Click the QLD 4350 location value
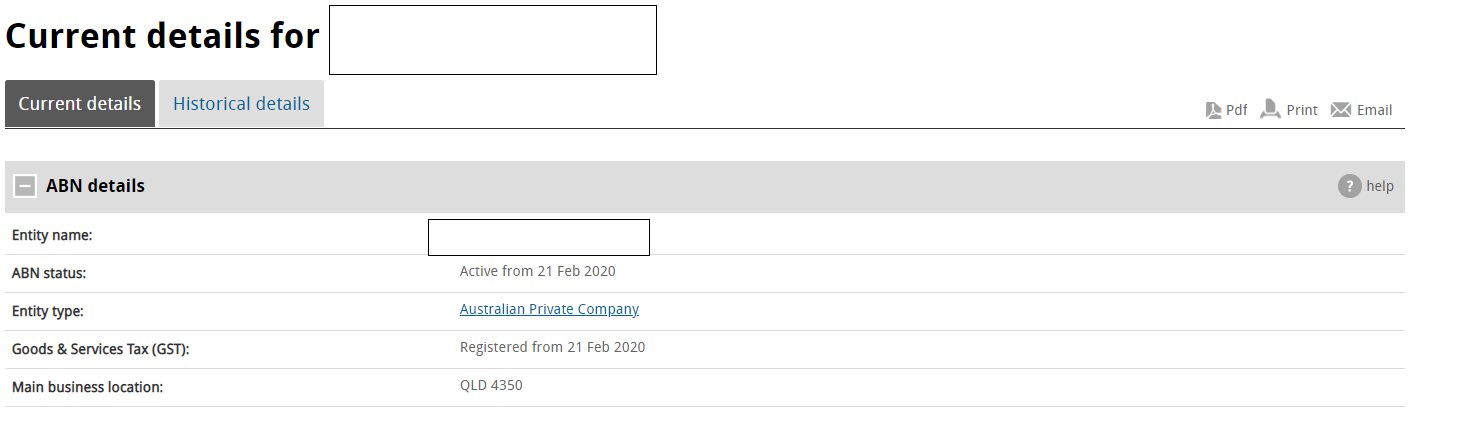 click(x=491, y=385)
